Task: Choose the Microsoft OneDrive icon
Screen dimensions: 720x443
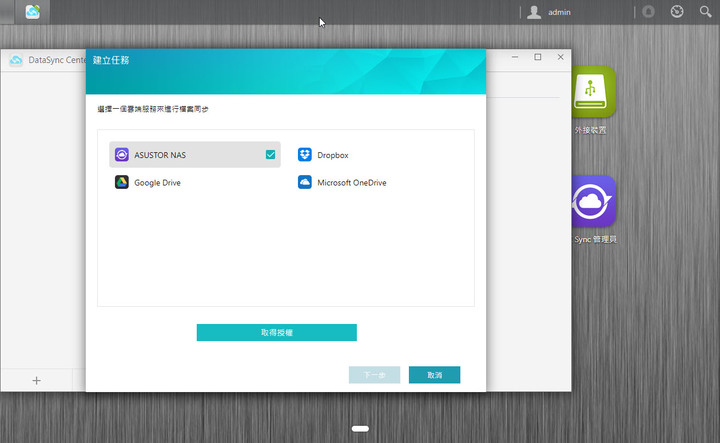Action: 304,182
